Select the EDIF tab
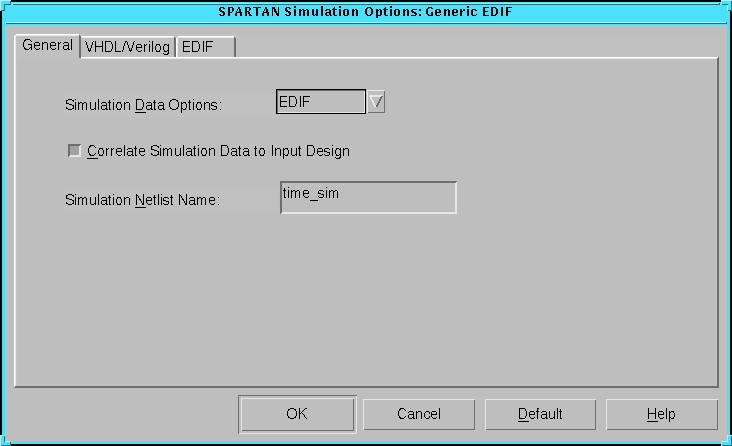The width and height of the screenshot is (732, 446). pos(204,47)
